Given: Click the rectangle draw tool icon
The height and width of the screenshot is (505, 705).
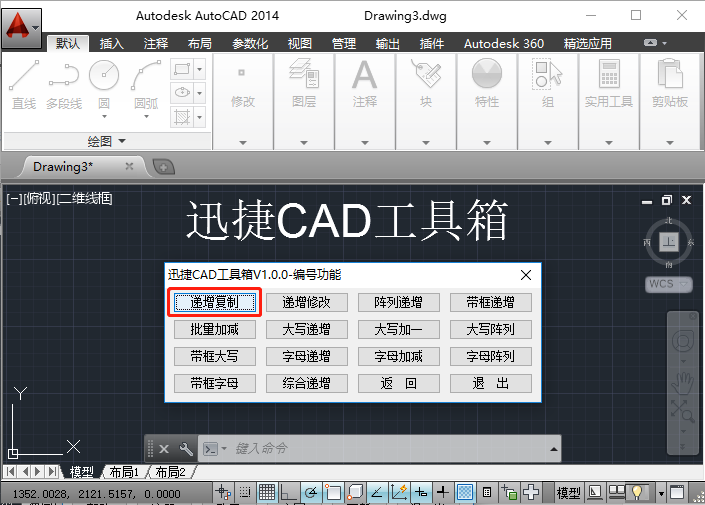Looking at the screenshot, I should pyautogui.click(x=182, y=69).
